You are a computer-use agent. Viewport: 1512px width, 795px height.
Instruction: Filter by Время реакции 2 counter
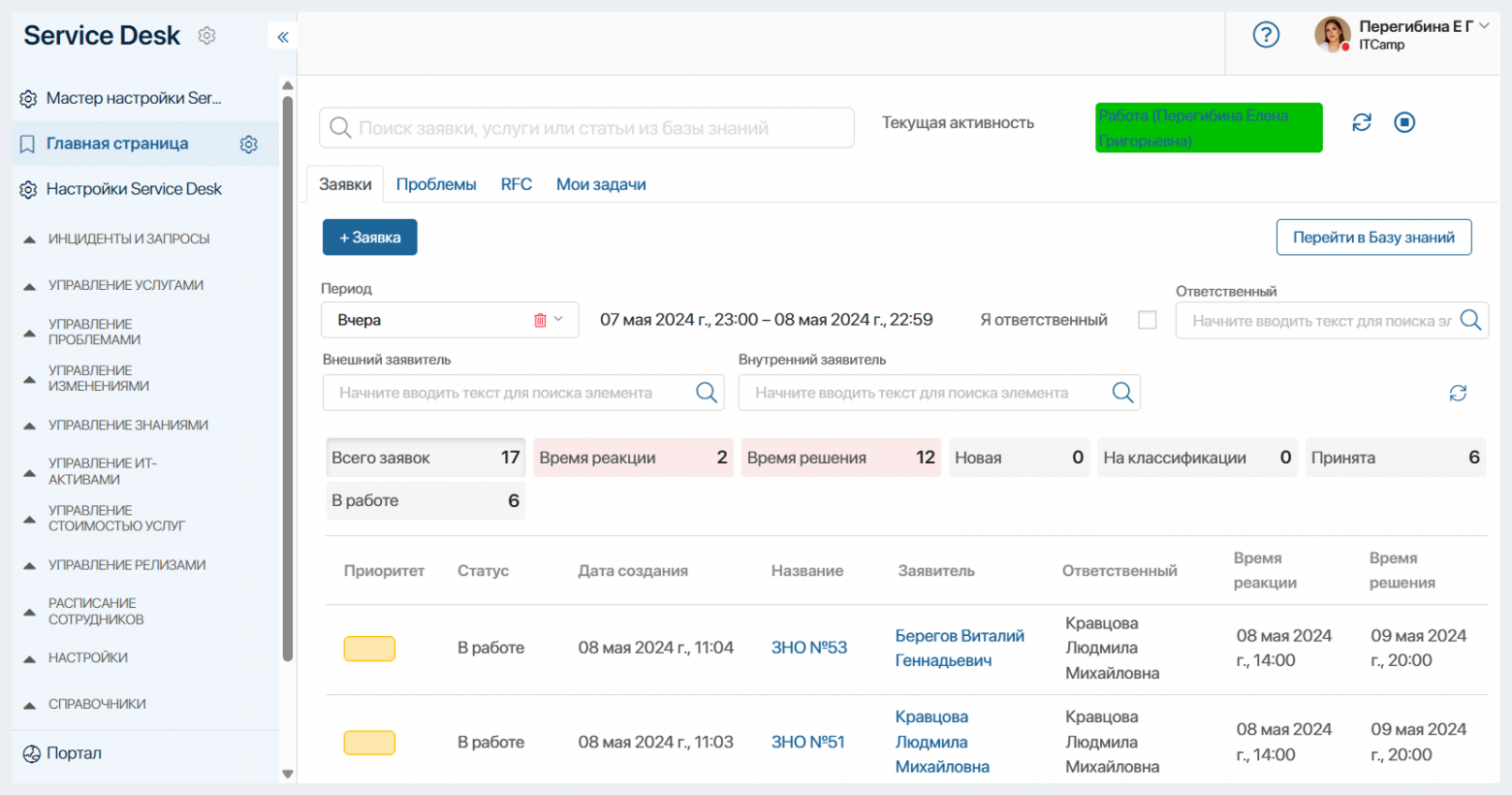633,458
